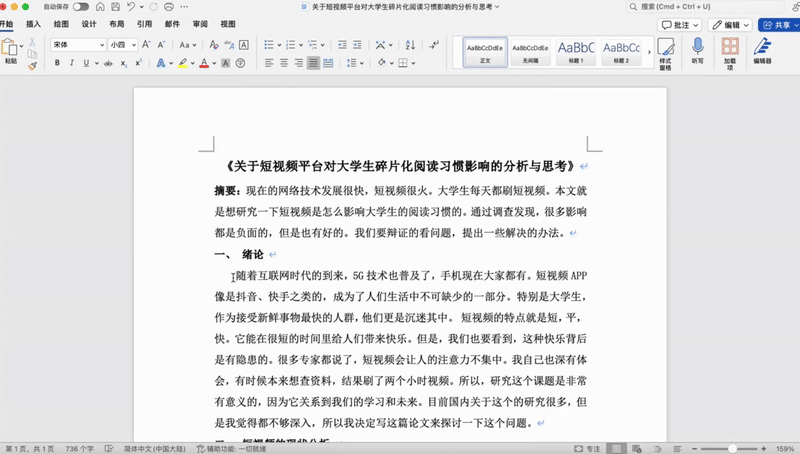Toggle Focus mode in status bar
Viewport: 800px width, 454px height.
[587, 449]
